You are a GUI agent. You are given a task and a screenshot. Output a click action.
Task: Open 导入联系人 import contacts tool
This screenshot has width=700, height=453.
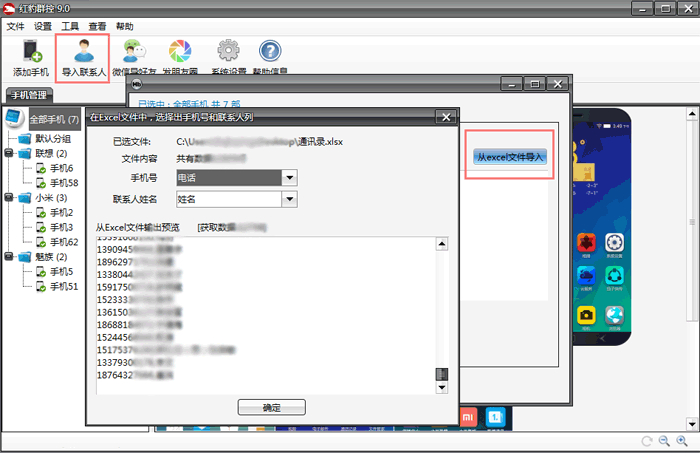[83, 57]
